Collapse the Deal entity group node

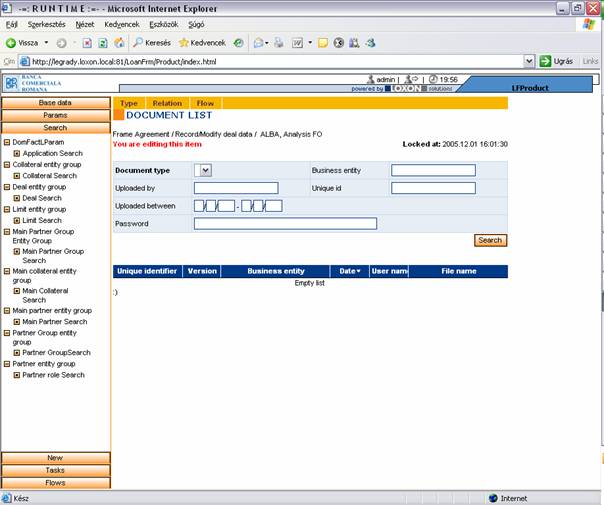(7, 187)
